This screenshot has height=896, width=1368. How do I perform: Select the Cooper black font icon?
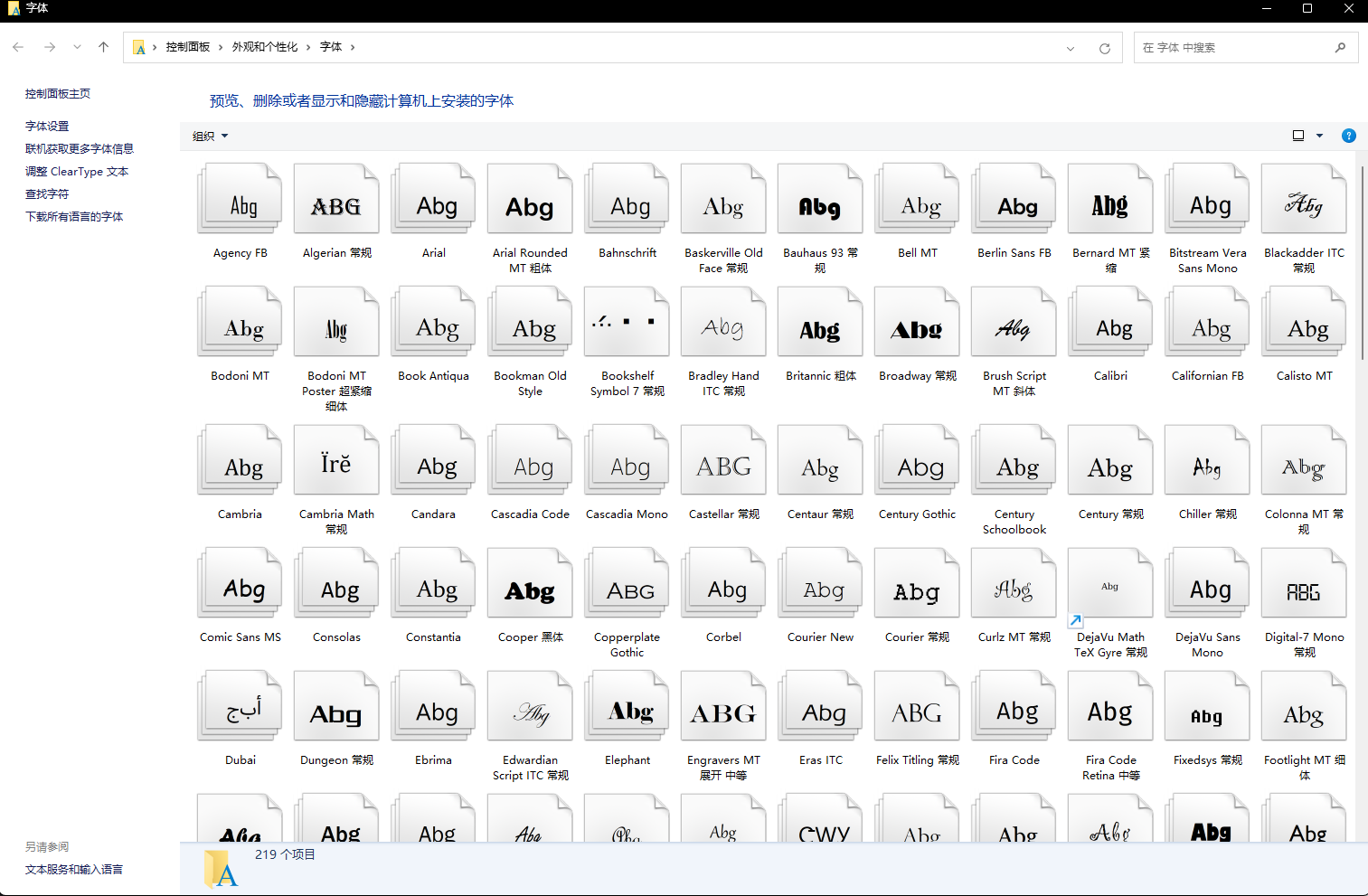(530, 583)
